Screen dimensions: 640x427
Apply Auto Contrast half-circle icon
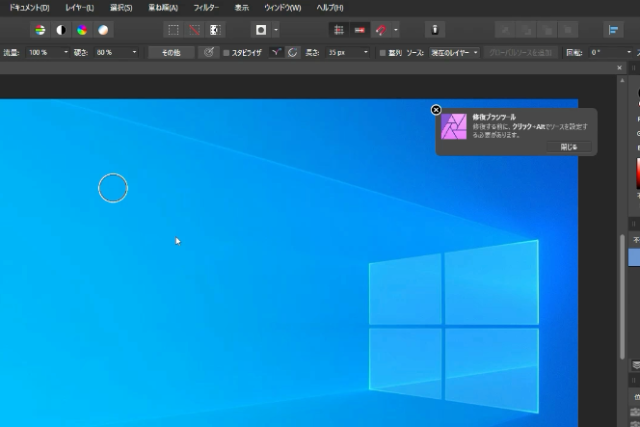[61, 30]
